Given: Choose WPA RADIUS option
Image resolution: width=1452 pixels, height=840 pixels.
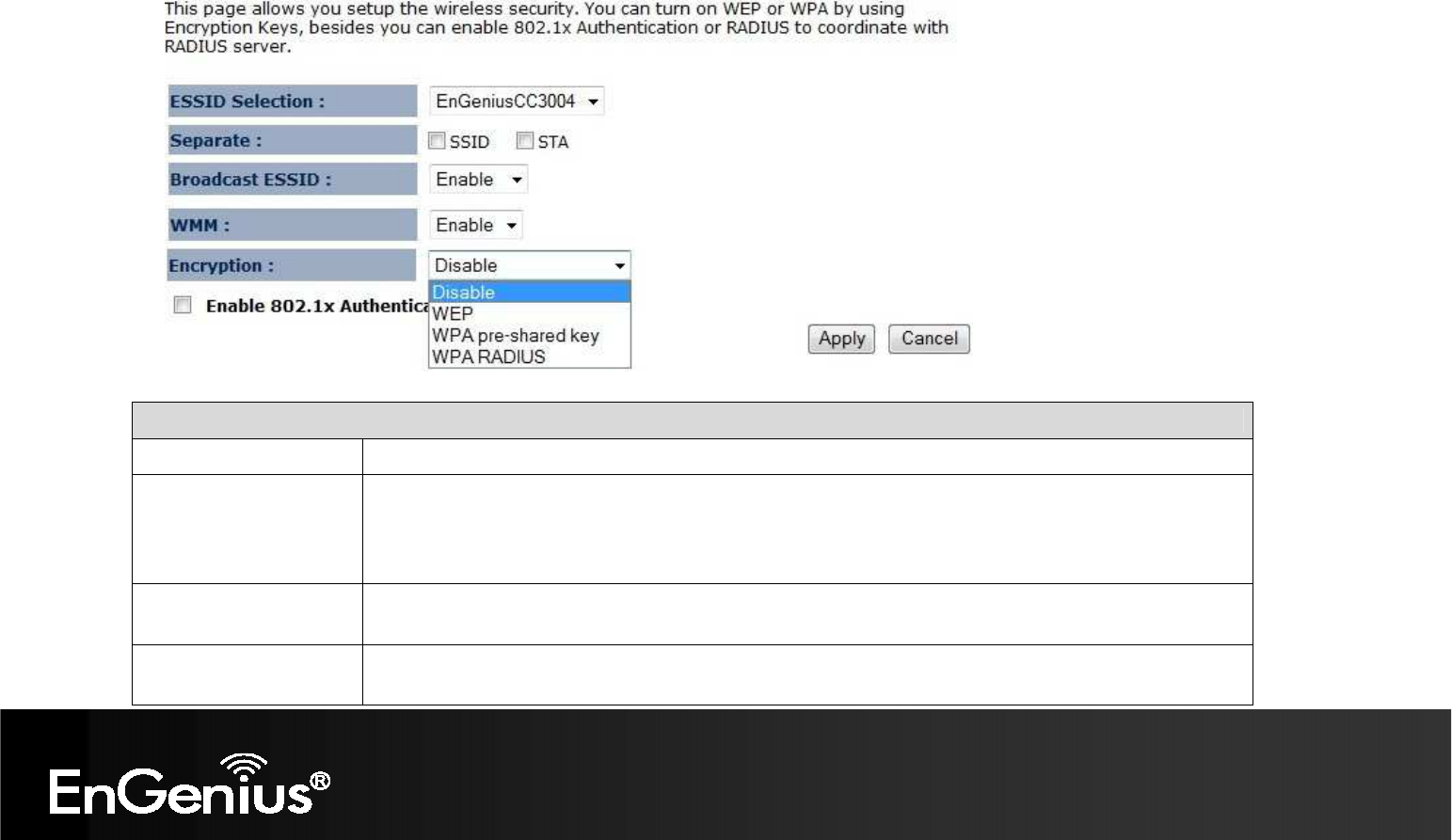Looking at the screenshot, I should pos(530,357).
